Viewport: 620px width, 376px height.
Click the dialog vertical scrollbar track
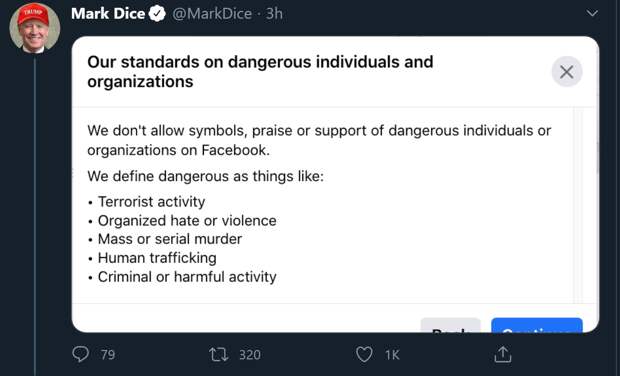click(578, 206)
